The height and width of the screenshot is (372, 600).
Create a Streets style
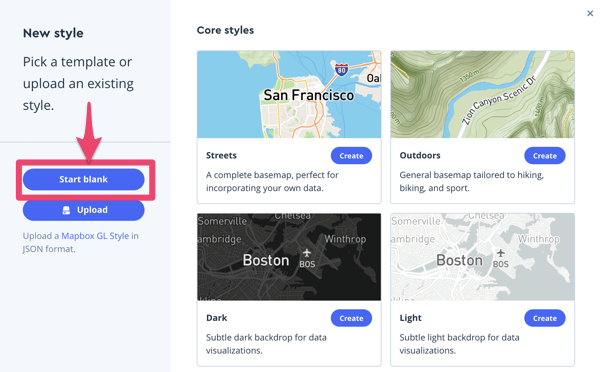(x=351, y=156)
